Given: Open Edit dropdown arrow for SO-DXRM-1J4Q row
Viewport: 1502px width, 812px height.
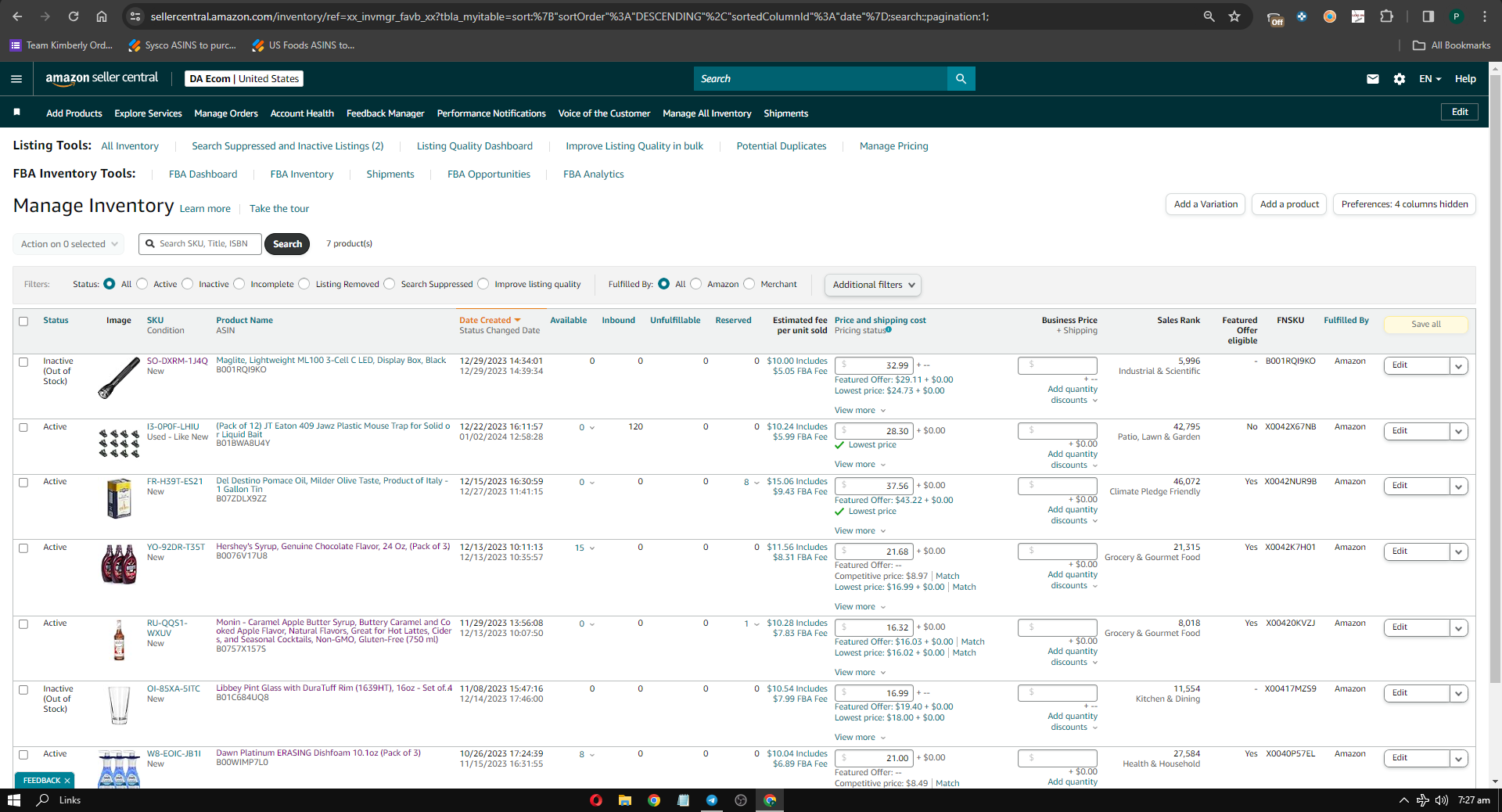Looking at the screenshot, I should pos(1459,366).
